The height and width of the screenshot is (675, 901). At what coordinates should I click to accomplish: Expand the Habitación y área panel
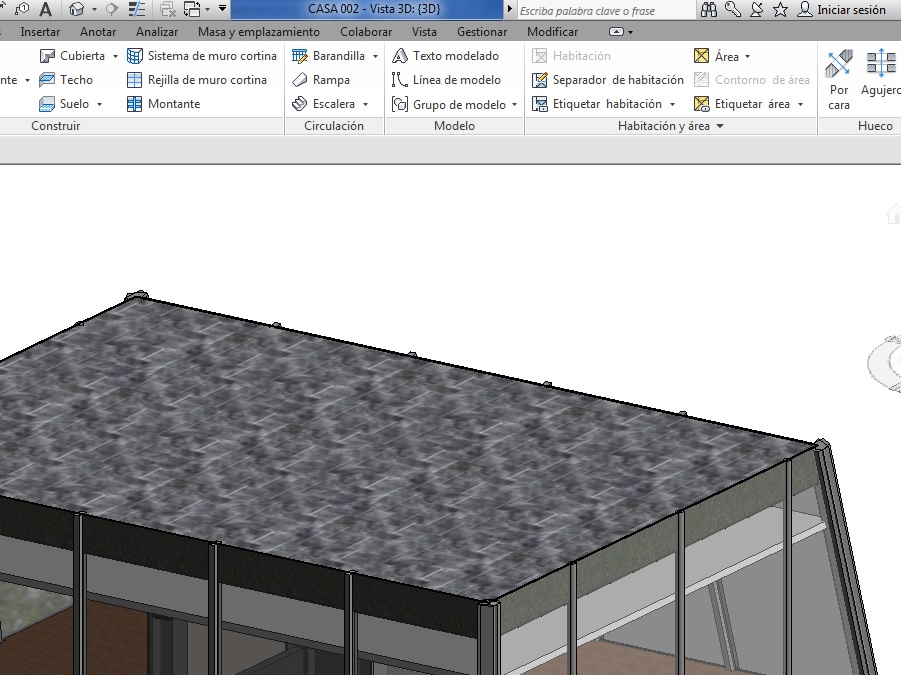(720, 127)
